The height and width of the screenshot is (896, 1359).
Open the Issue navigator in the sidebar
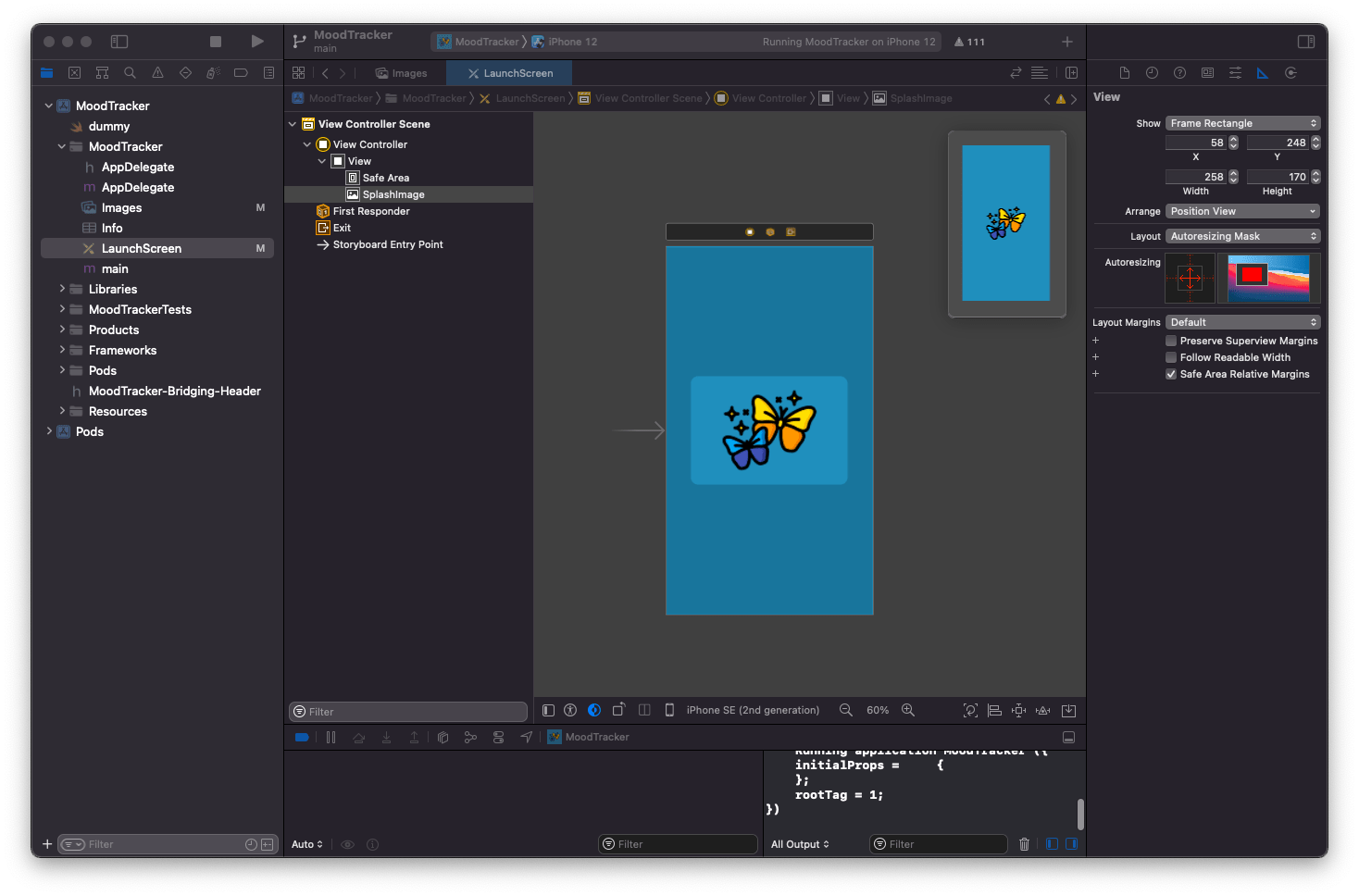157,72
